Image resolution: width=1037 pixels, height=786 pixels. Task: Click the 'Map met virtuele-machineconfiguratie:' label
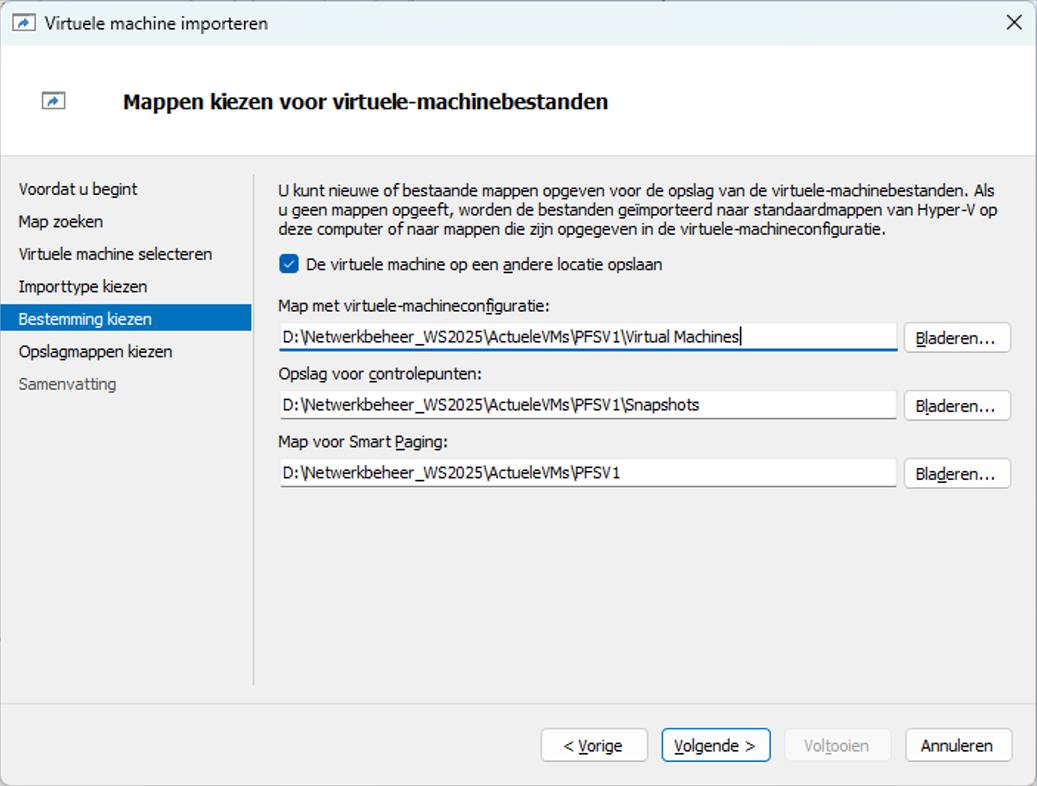[414, 306]
